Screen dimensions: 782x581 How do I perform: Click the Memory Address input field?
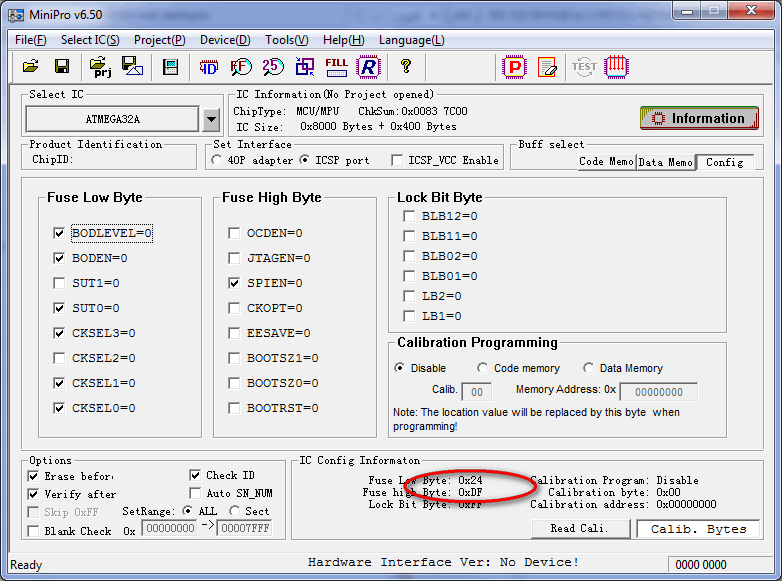point(658,392)
